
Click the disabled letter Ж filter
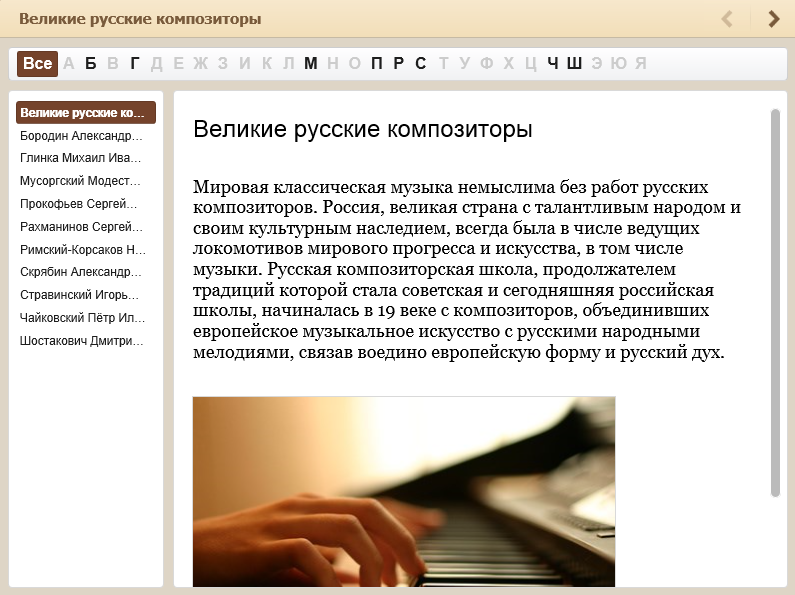tap(201, 64)
